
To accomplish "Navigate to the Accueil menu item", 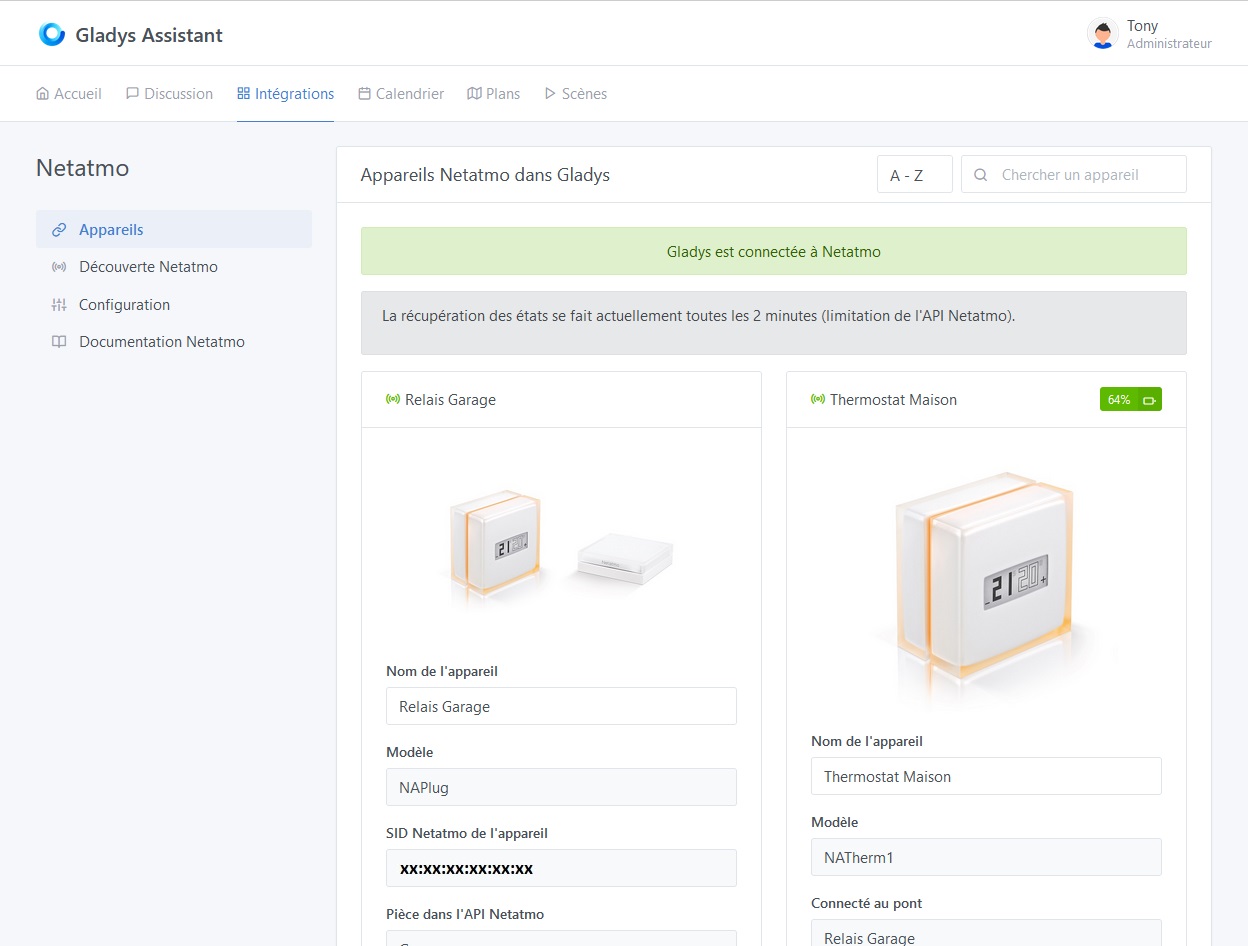I will click(x=68, y=92).
